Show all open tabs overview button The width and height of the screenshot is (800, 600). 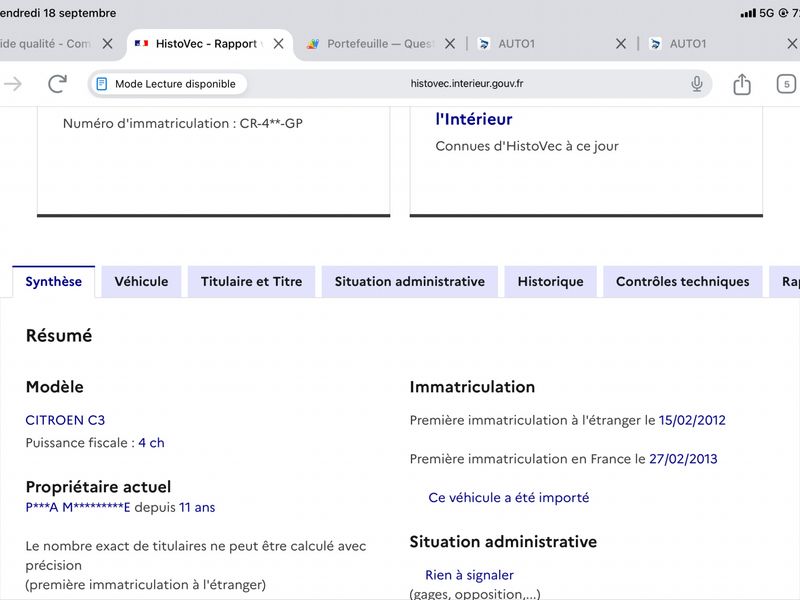tap(786, 84)
